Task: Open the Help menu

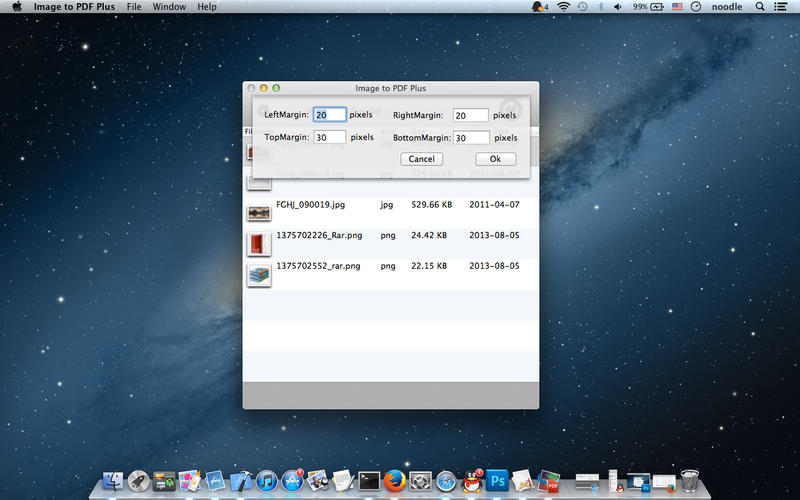Action: [x=207, y=7]
